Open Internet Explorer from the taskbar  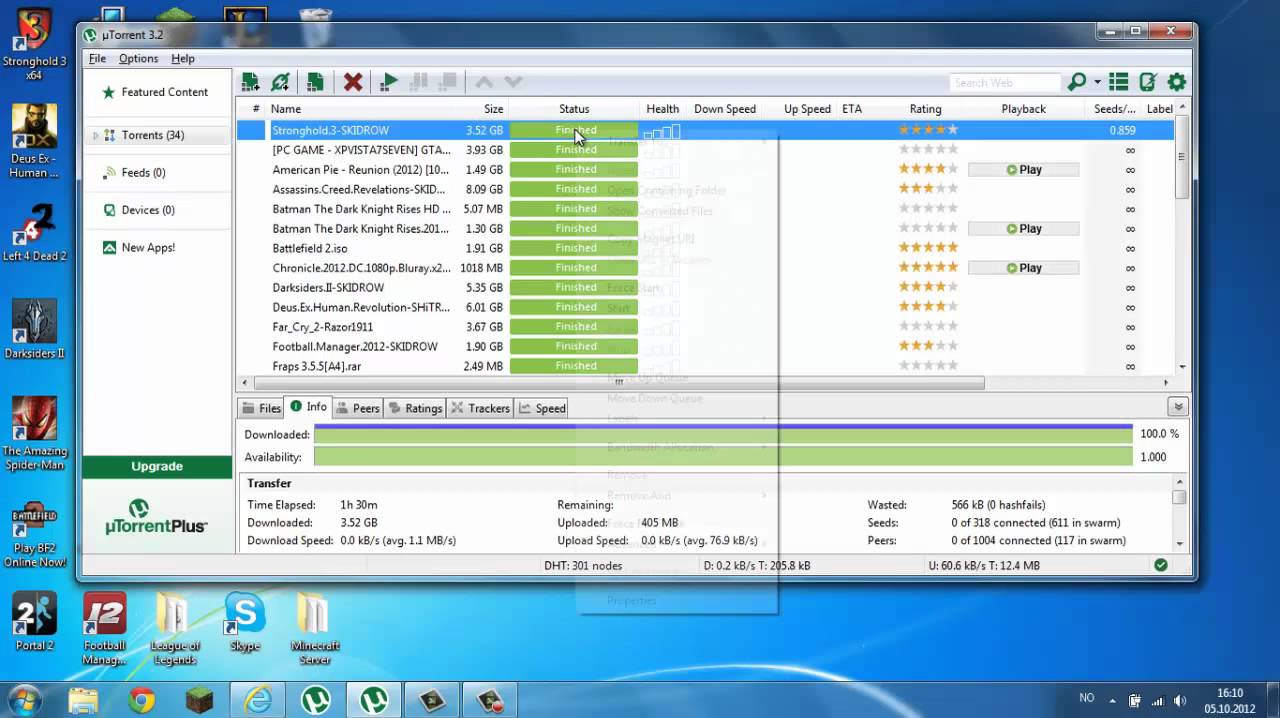tap(257, 700)
